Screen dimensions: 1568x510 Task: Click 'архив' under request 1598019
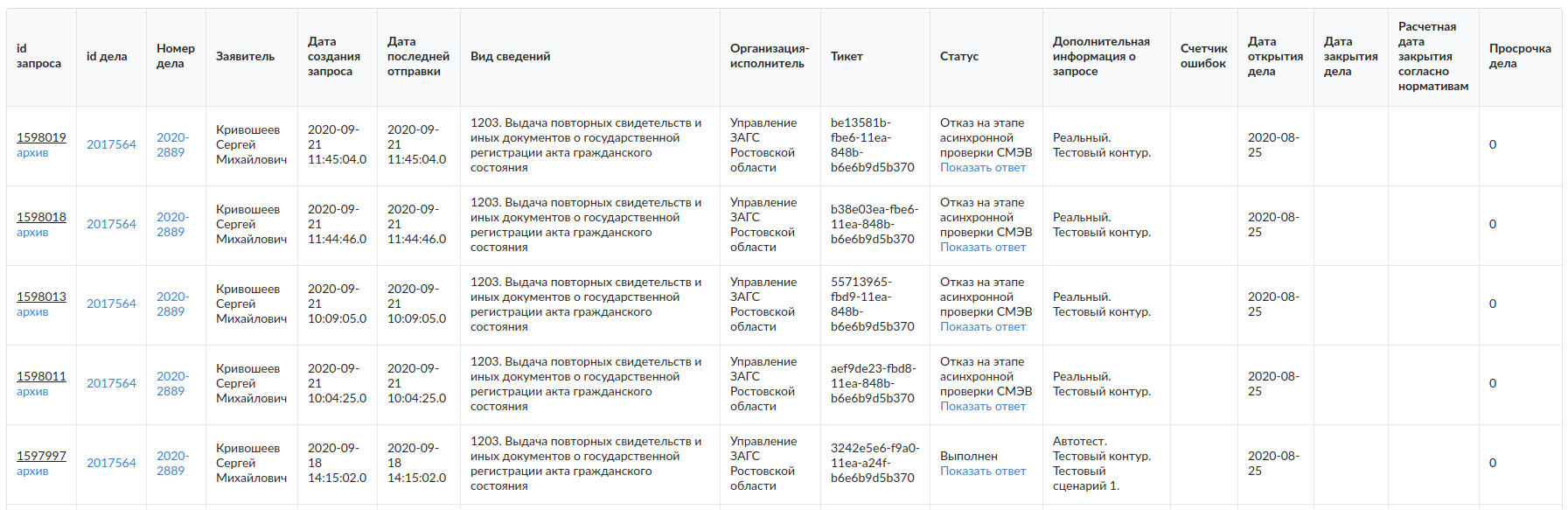(32, 153)
